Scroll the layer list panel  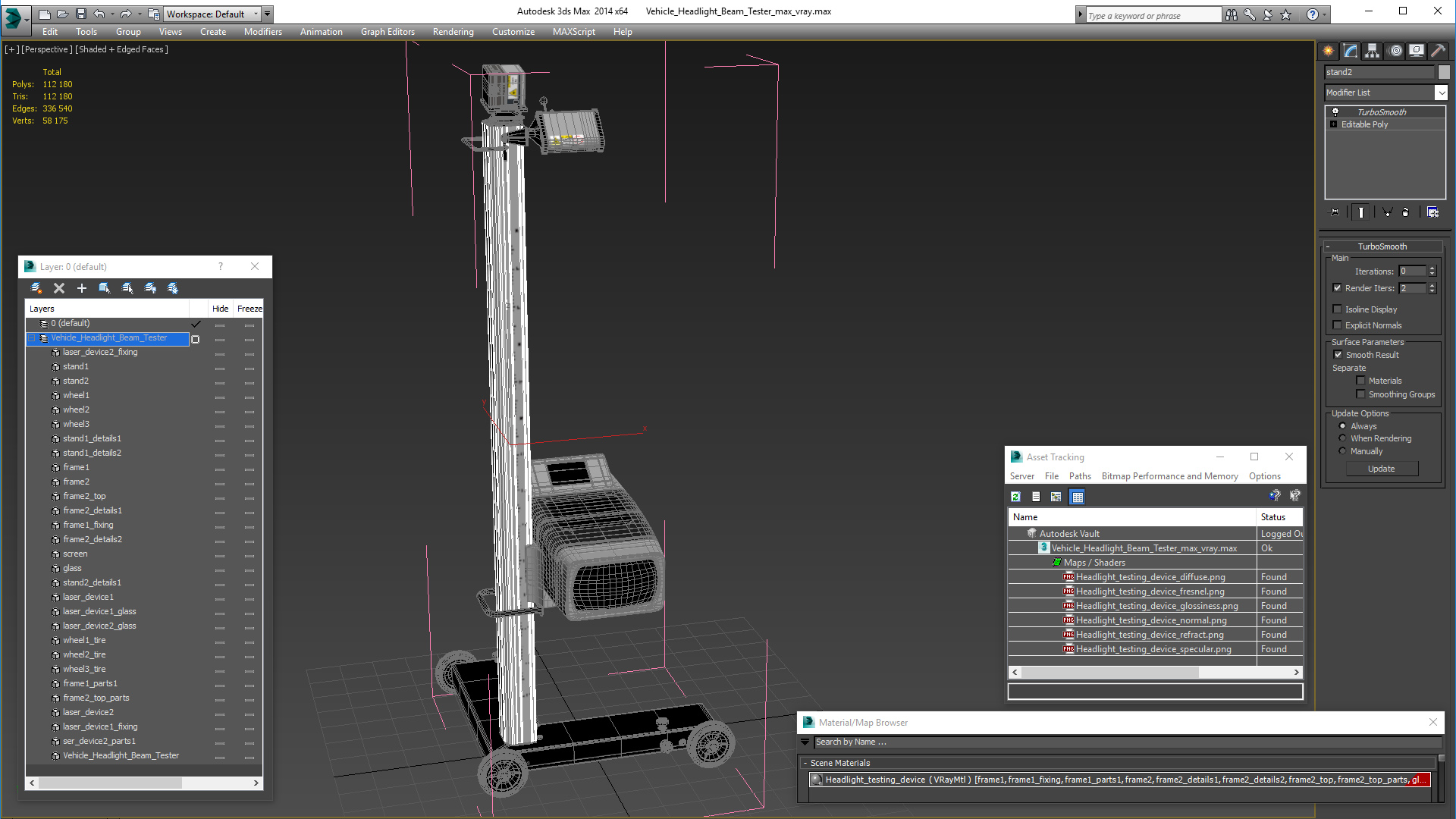[x=144, y=784]
